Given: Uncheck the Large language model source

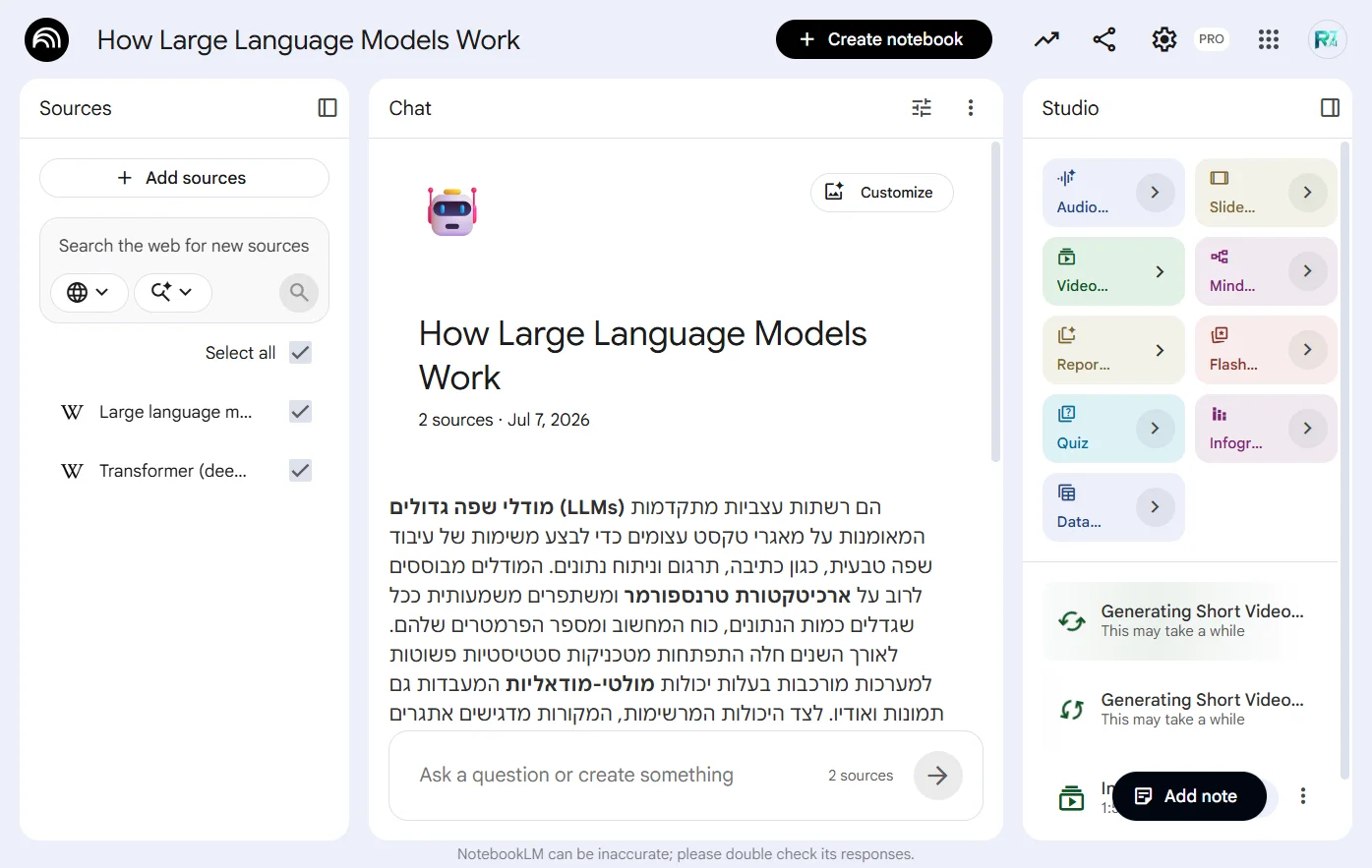Looking at the screenshot, I should pyautogui.click(x=301, y=412).
